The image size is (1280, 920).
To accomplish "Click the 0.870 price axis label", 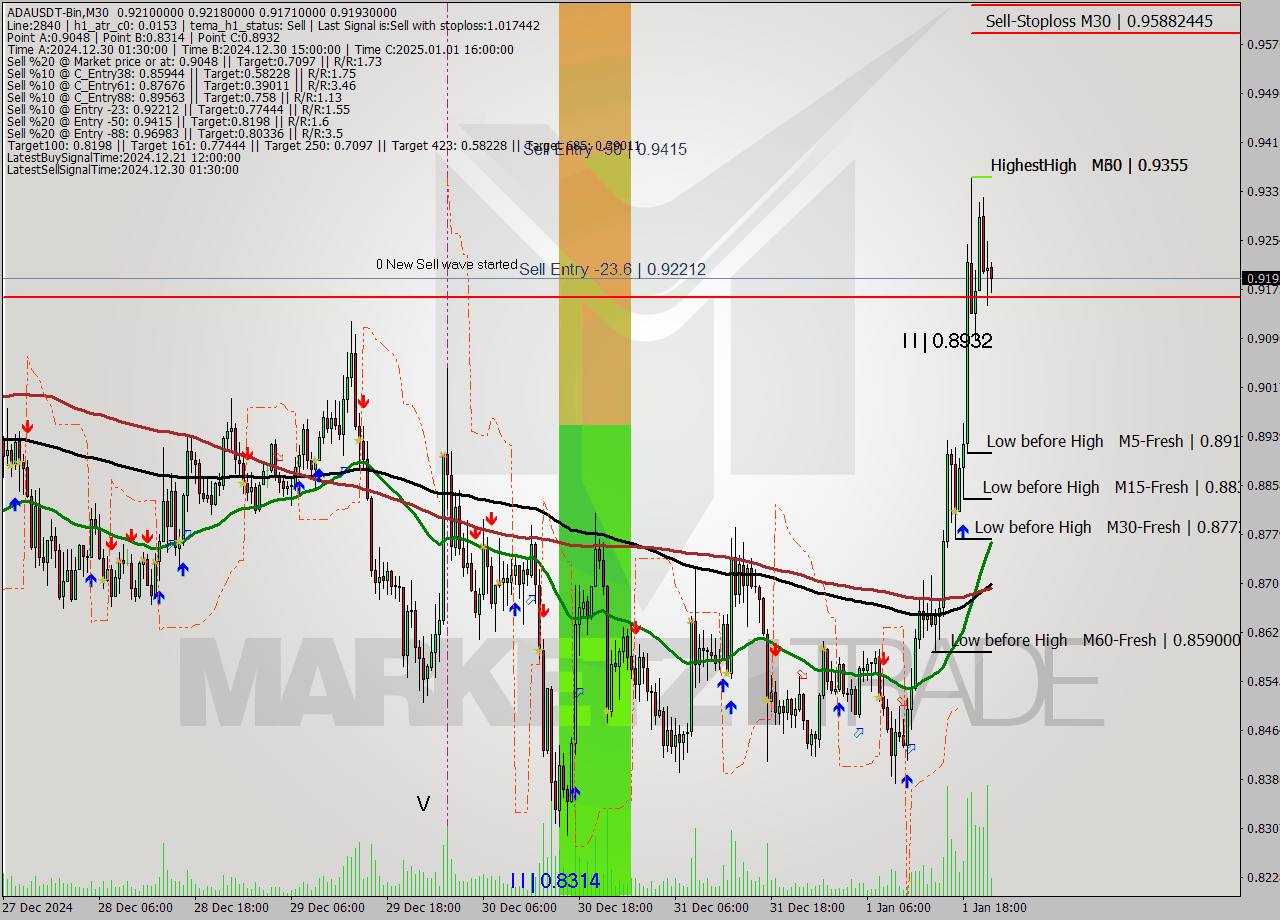I will point(1262,583).
